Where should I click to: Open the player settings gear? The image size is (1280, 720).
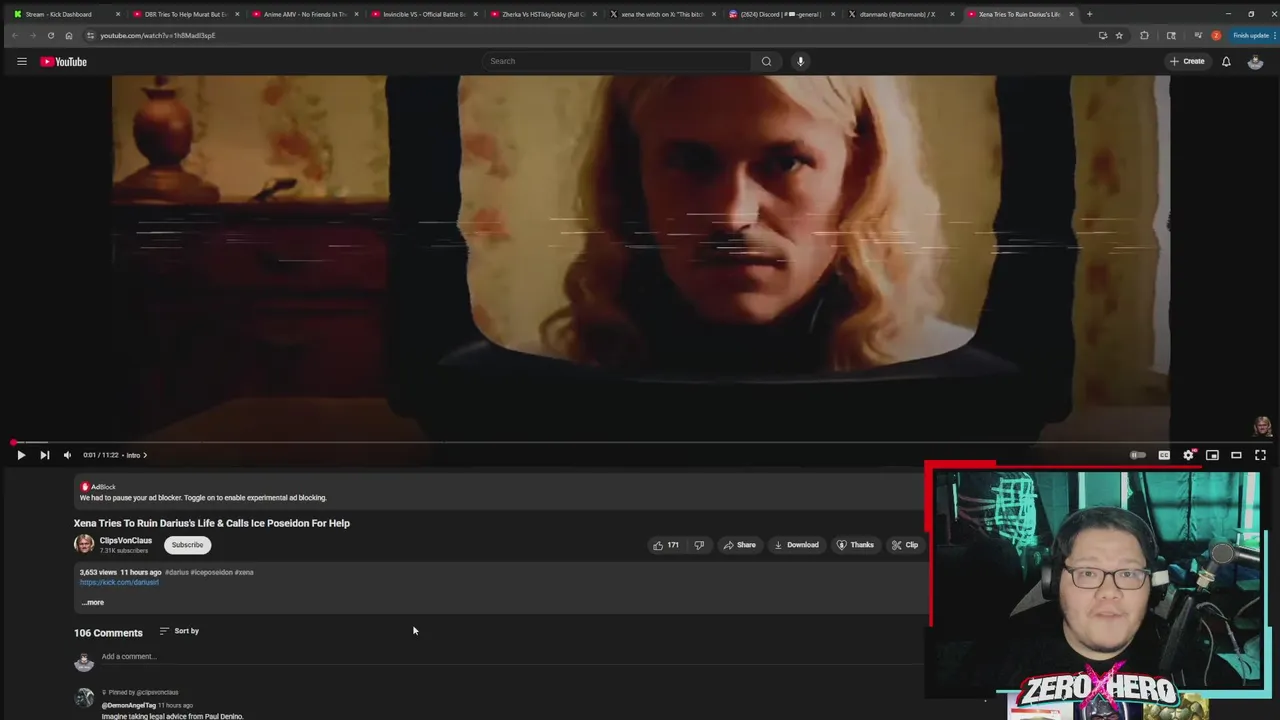1188,455
